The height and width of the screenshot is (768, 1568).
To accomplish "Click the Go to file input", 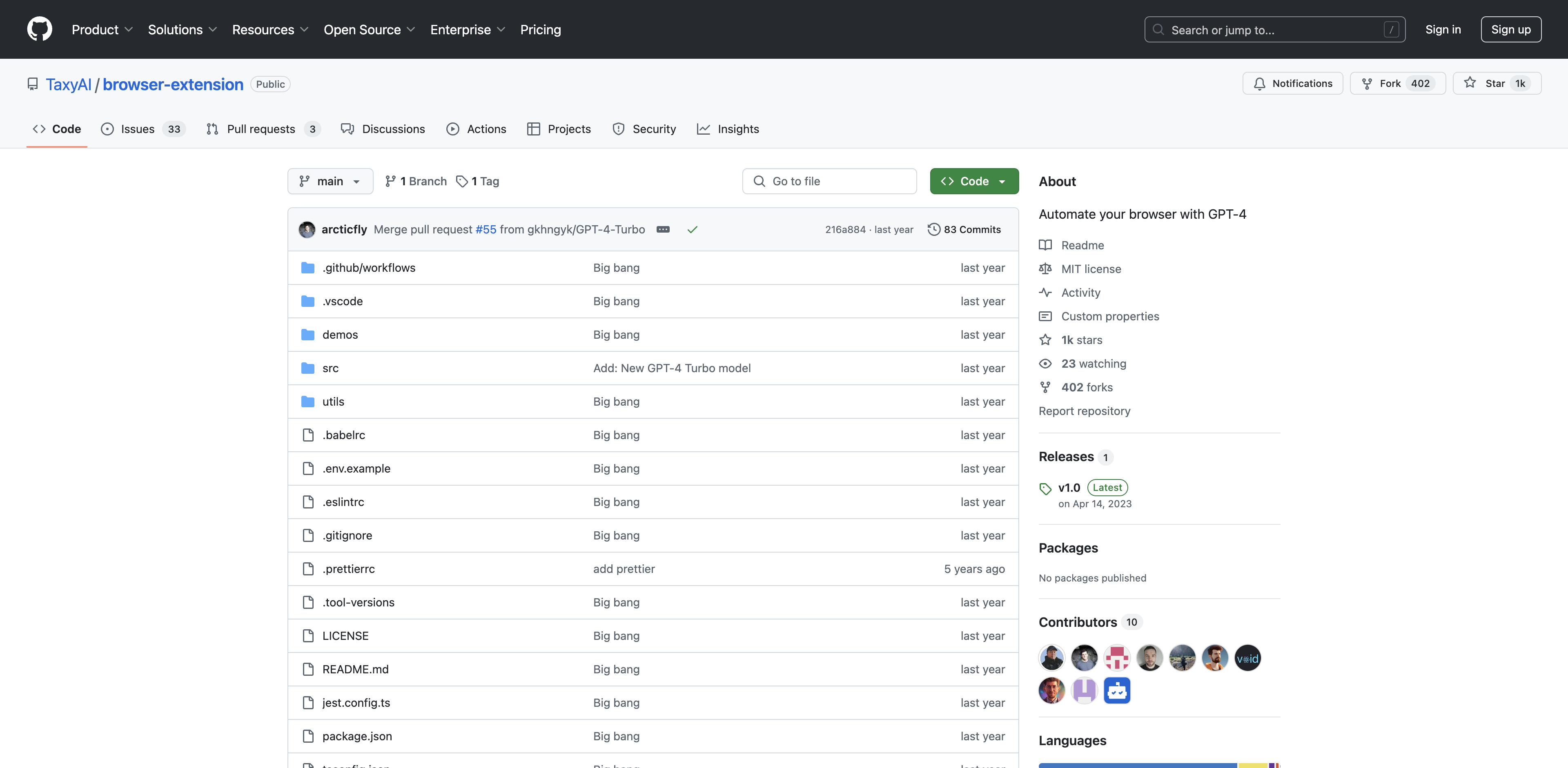I will [829, 181].
